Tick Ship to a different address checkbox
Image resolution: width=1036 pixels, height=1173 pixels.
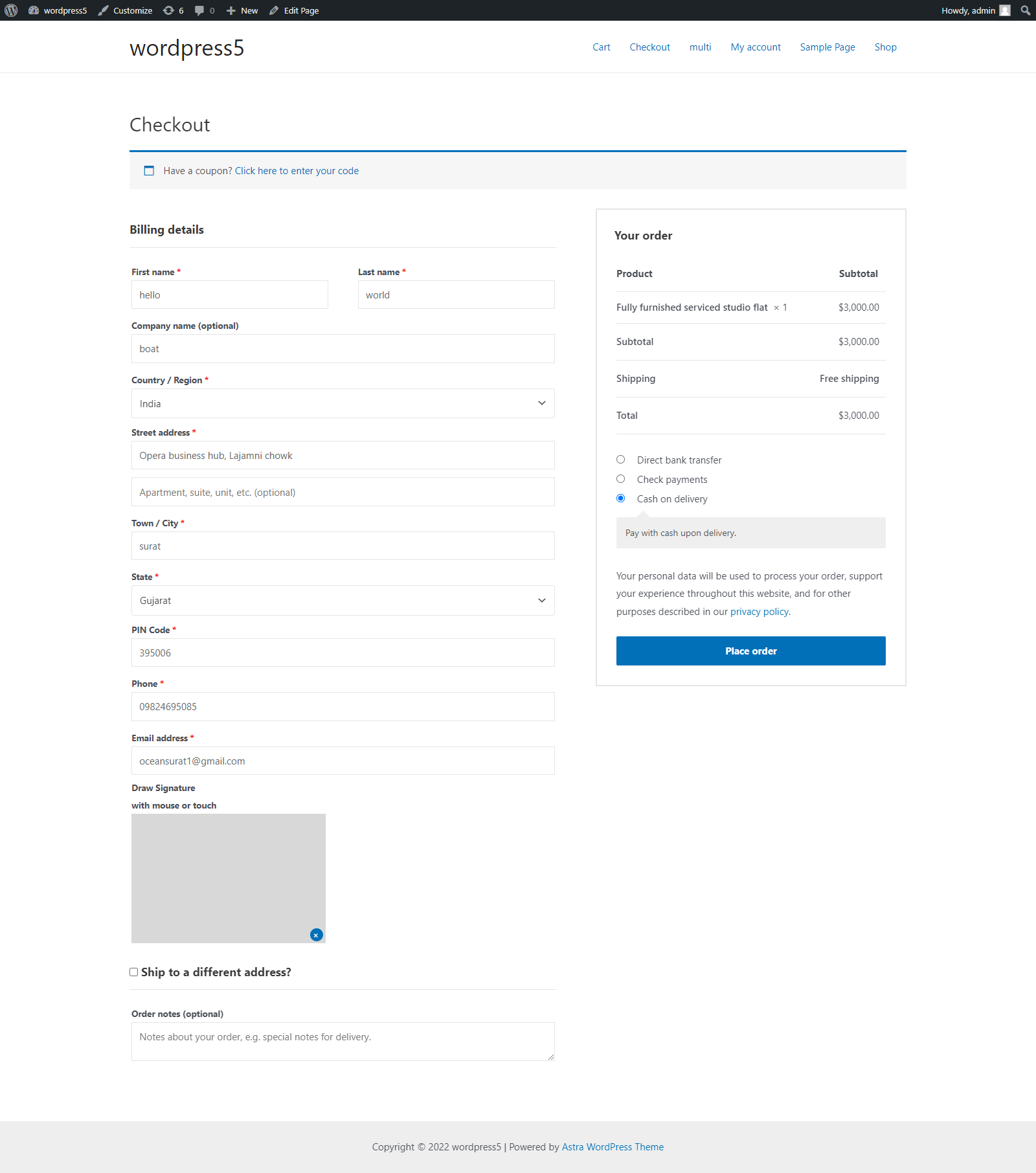(x=134, y=972)
